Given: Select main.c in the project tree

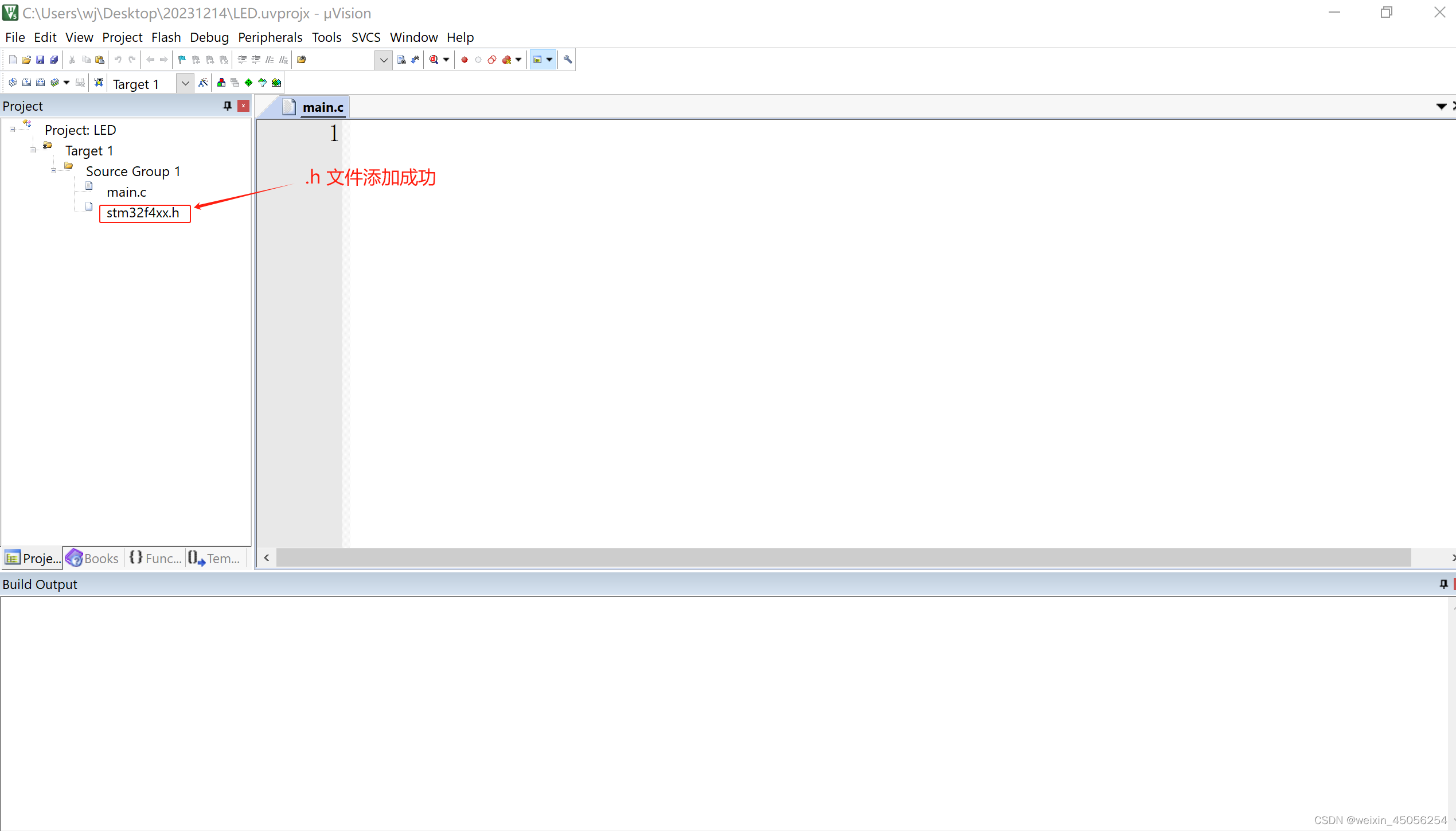Looking at the screenshot, I should click(x=126, y=192).
